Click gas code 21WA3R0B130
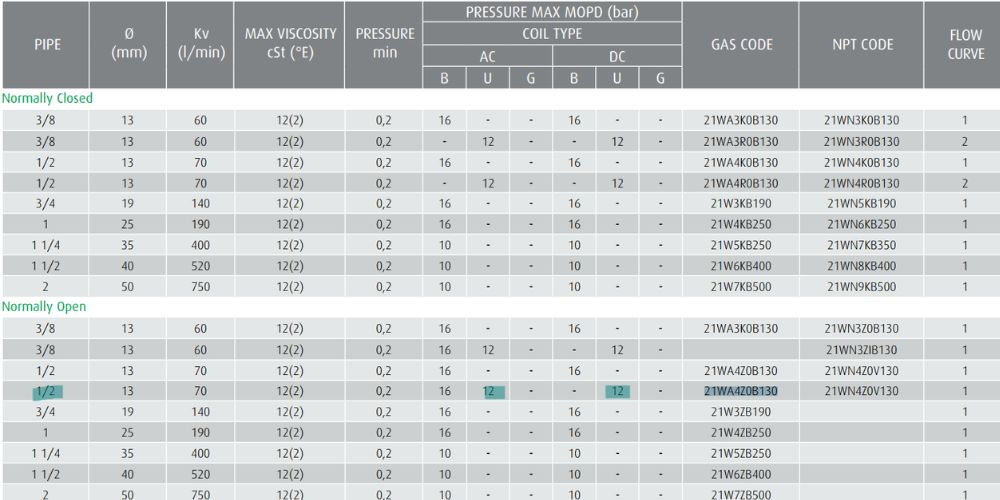Screen dimensions: 1000x500 pyautogui.click(x=741, y=142)
